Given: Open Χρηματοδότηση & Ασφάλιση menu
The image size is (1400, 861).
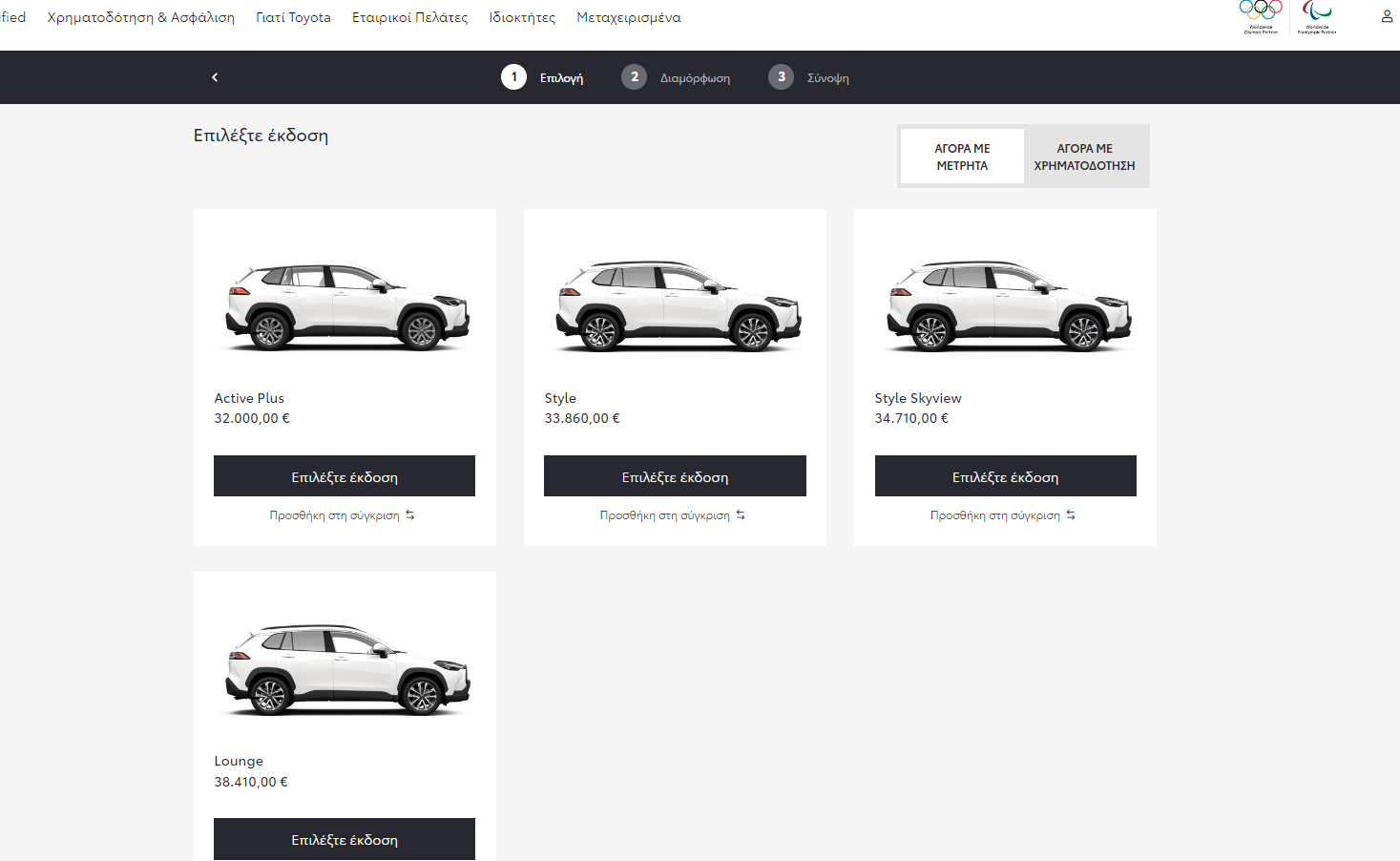Looking at the screenshot, I should [140, 17].
